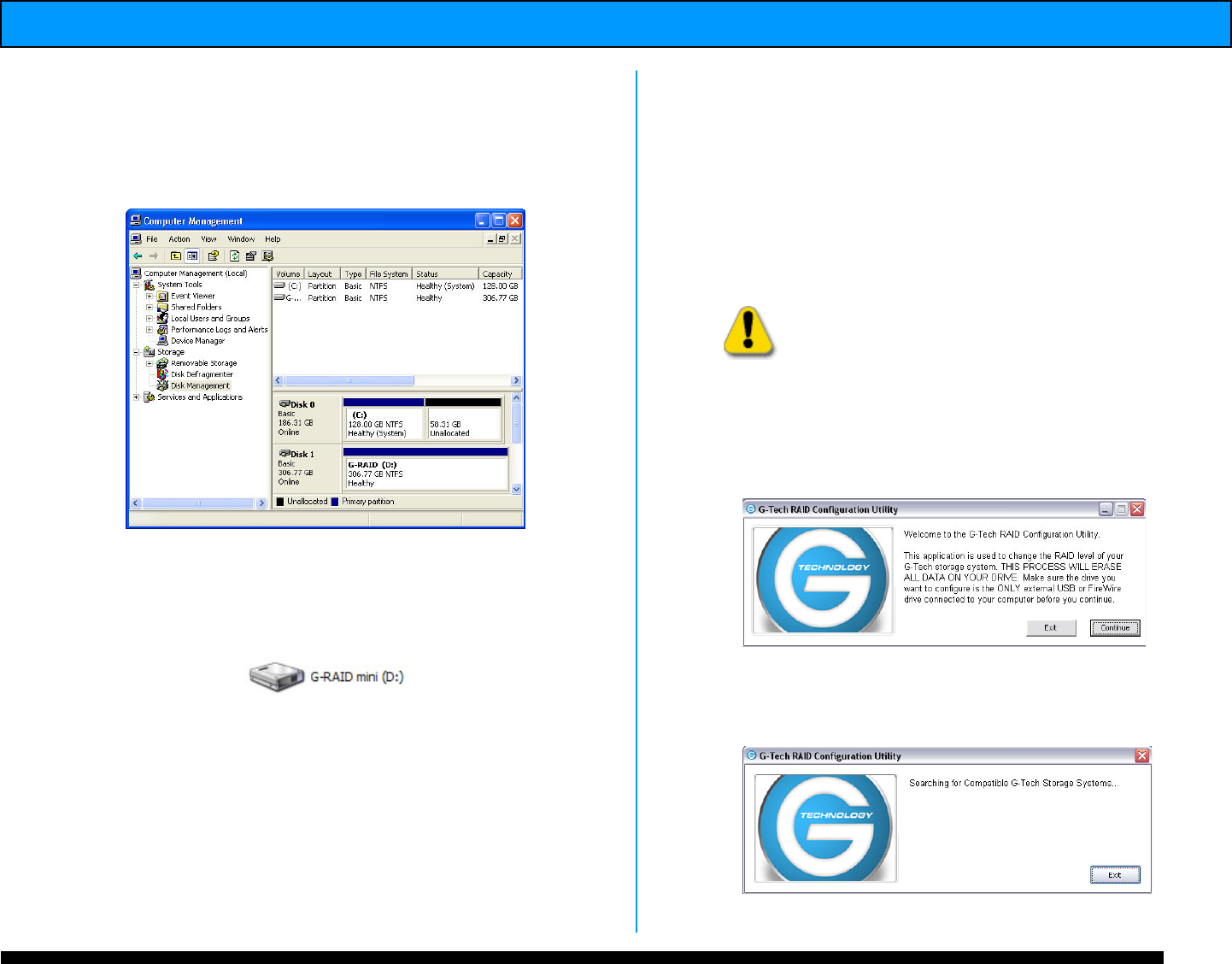1232x964 pixels.
Task: Sort by the File System column header
Action: pos(389,274)
